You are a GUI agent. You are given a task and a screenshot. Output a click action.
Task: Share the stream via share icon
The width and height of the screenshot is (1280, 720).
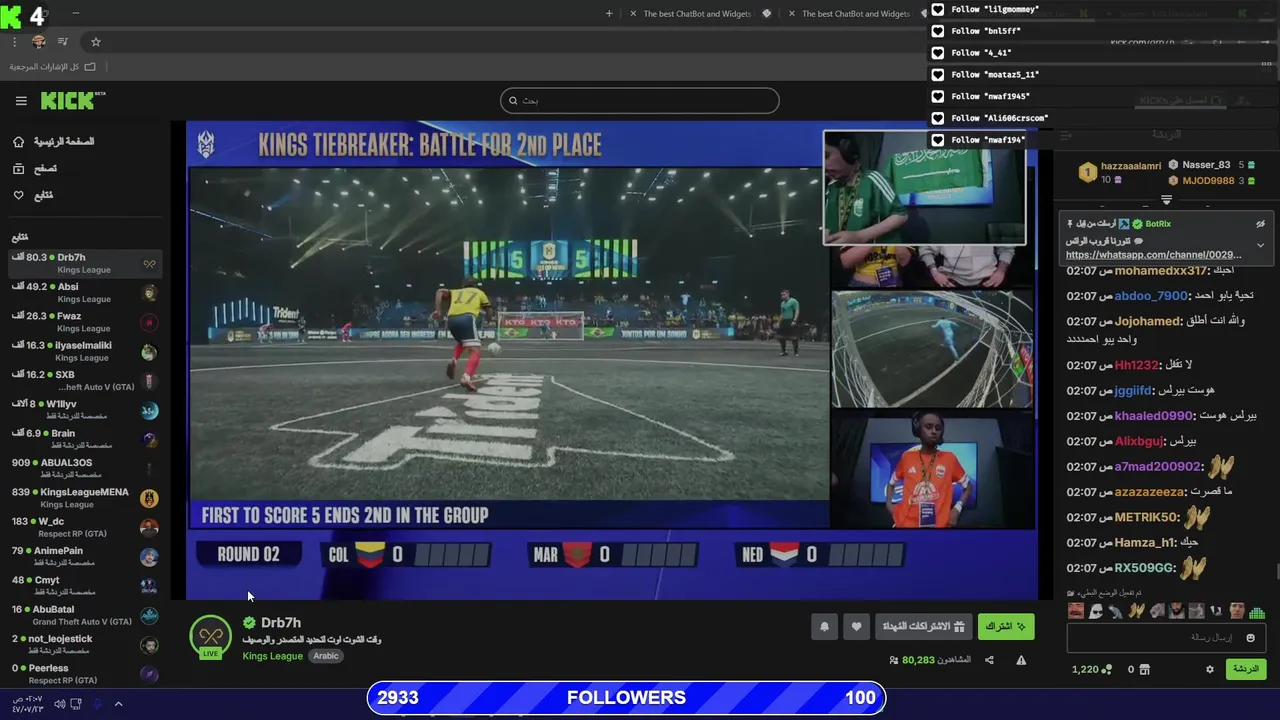pyautogui.click(x=989, y=660)
